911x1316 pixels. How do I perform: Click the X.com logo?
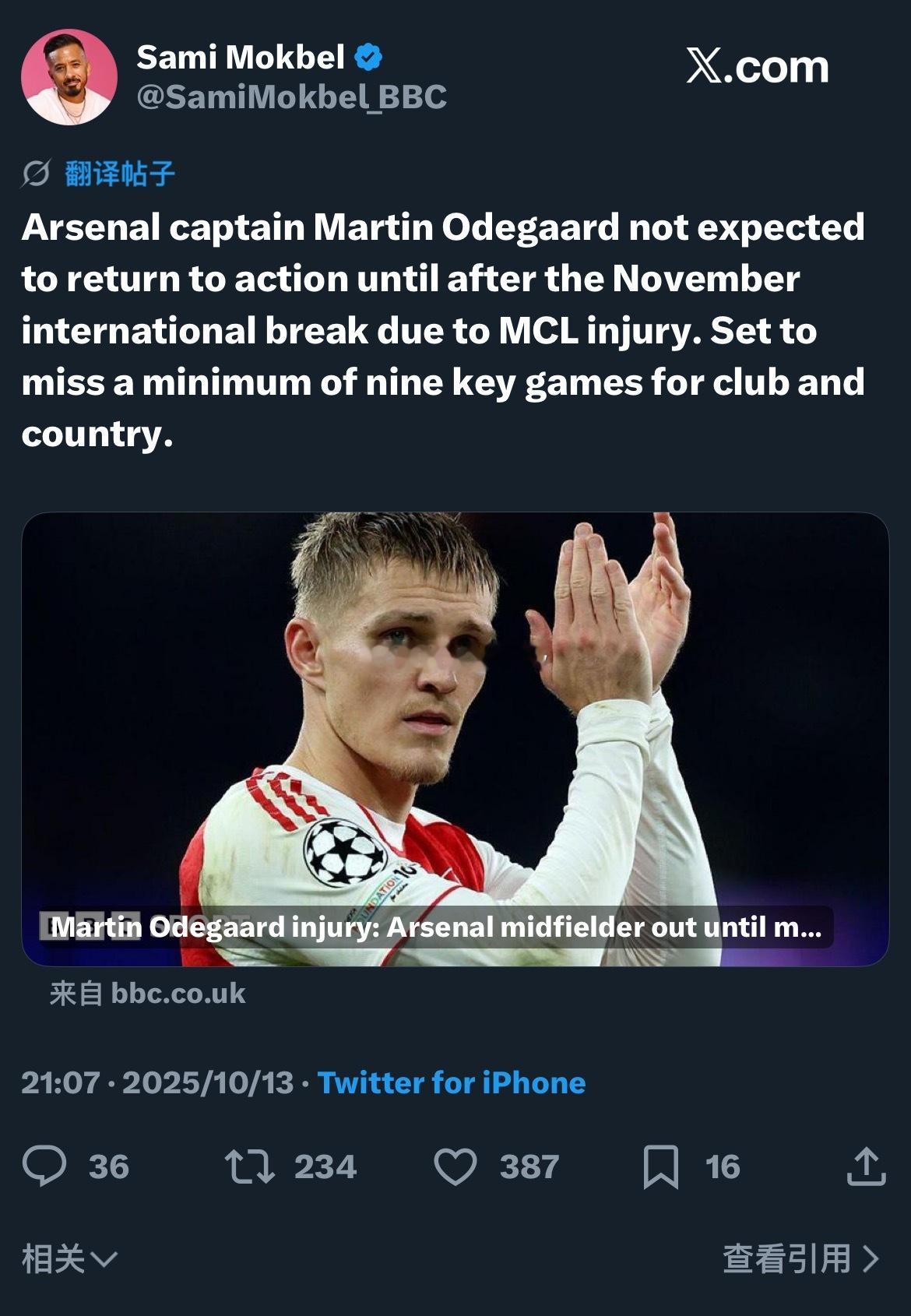tap(757, 67)
